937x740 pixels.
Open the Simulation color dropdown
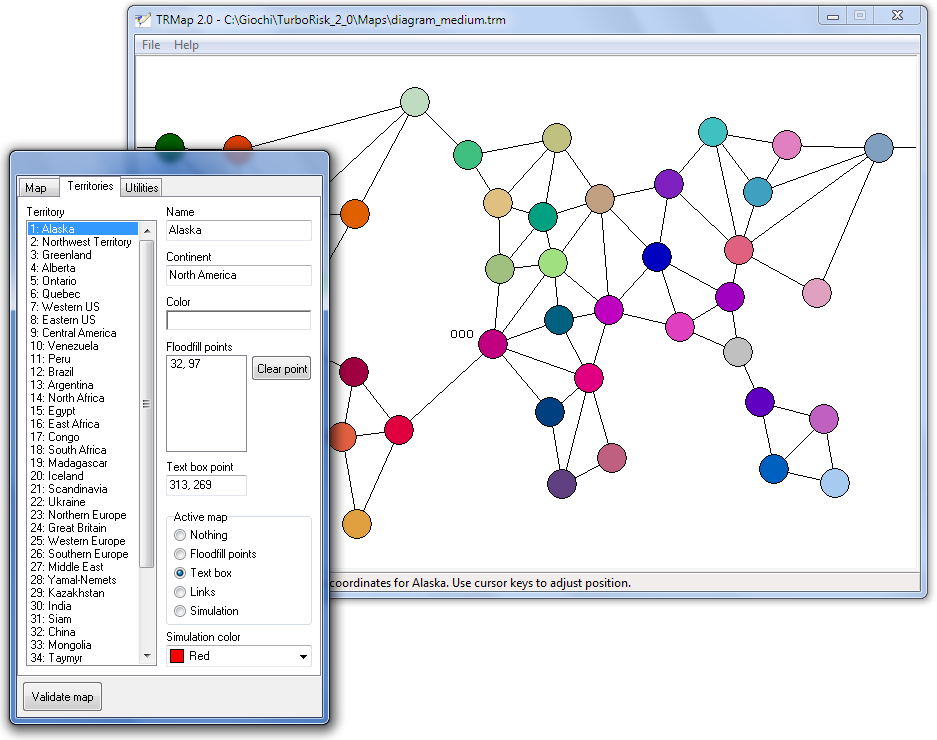[x=239, y=656]
